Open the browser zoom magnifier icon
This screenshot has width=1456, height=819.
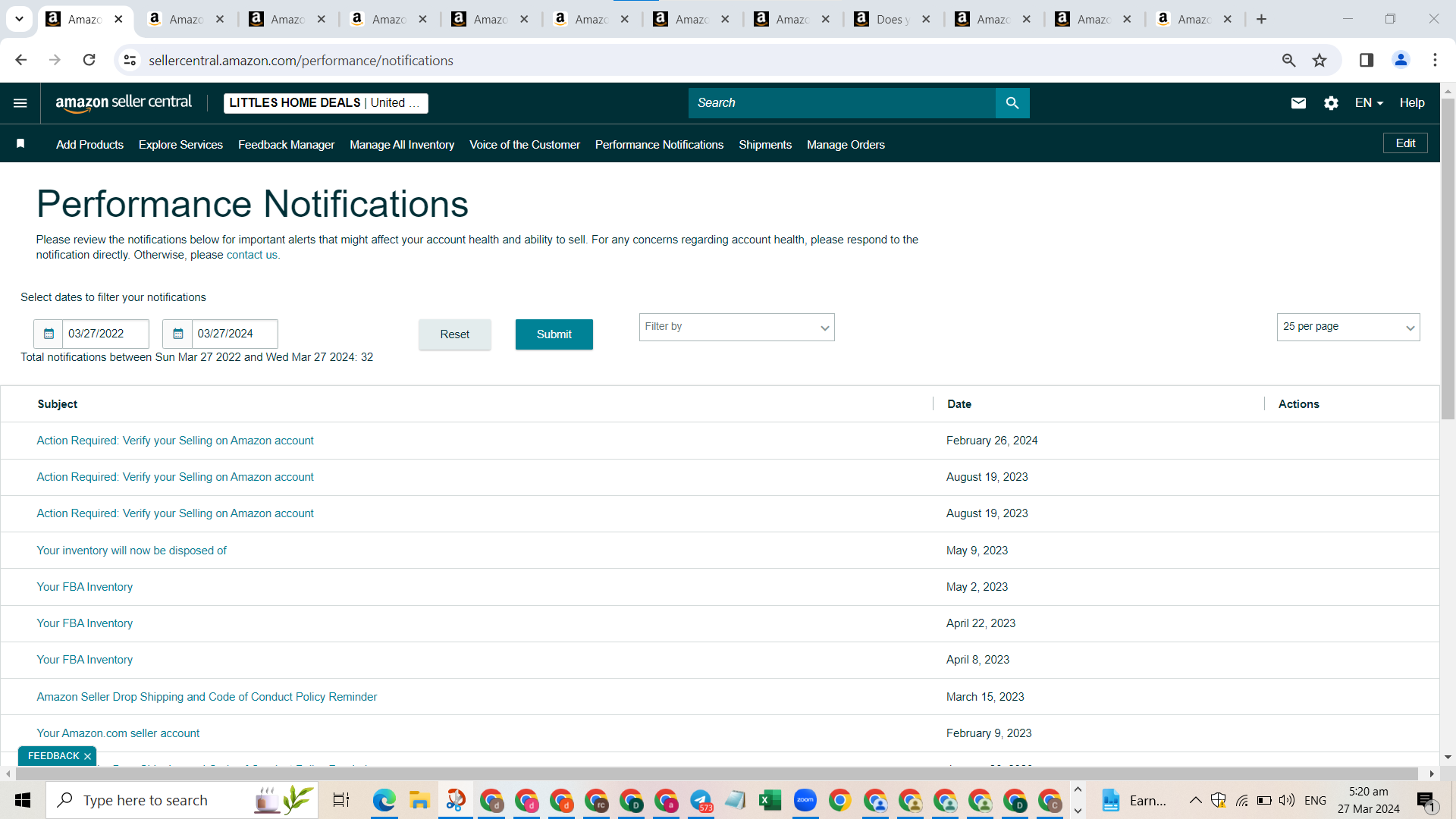[1288, 61]
